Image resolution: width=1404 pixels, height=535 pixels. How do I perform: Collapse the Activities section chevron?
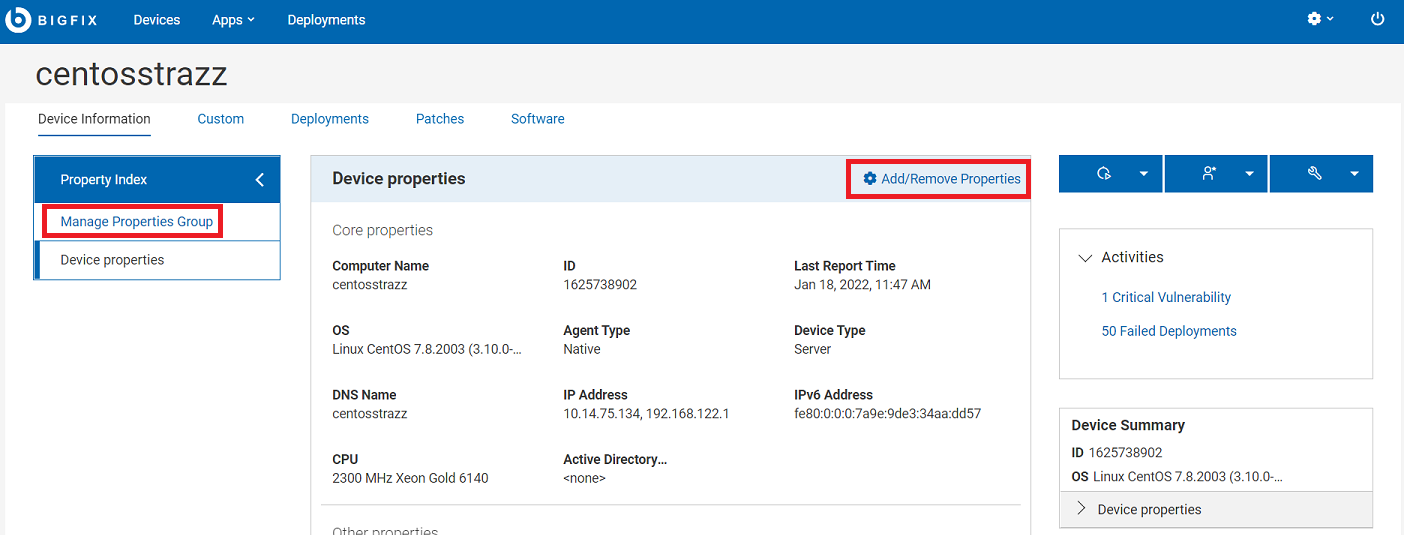(x=1084, y=258)
